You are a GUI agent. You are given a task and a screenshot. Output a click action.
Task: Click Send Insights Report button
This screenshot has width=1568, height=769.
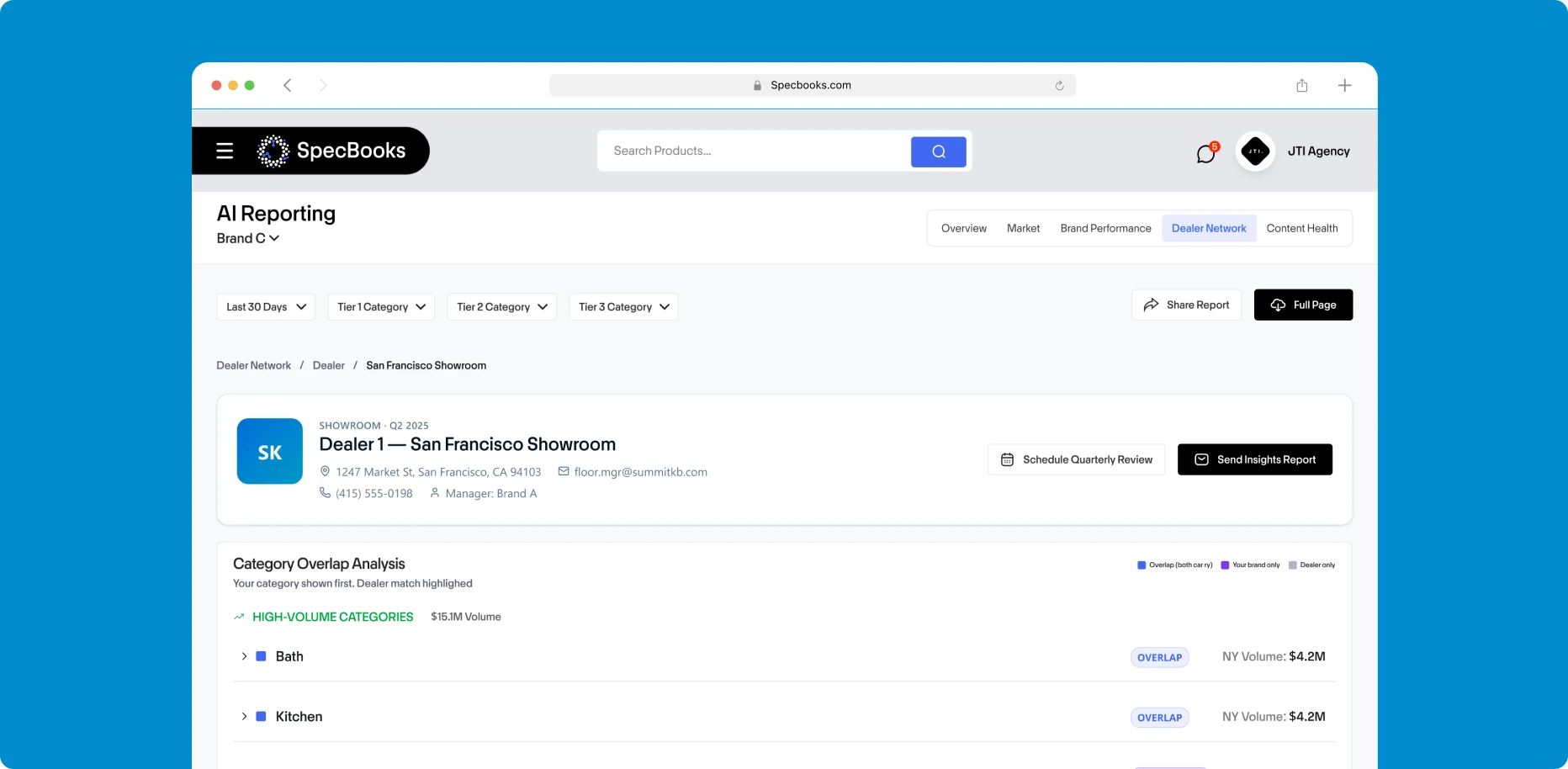(1255, 459)
